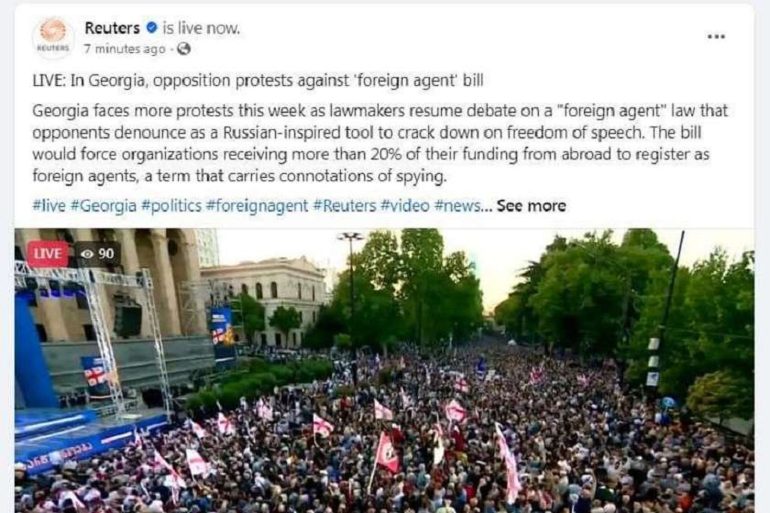Click the blue verified badge next to Reuters
Viewport: 770px width, 513px height.
tap(152, 28)
